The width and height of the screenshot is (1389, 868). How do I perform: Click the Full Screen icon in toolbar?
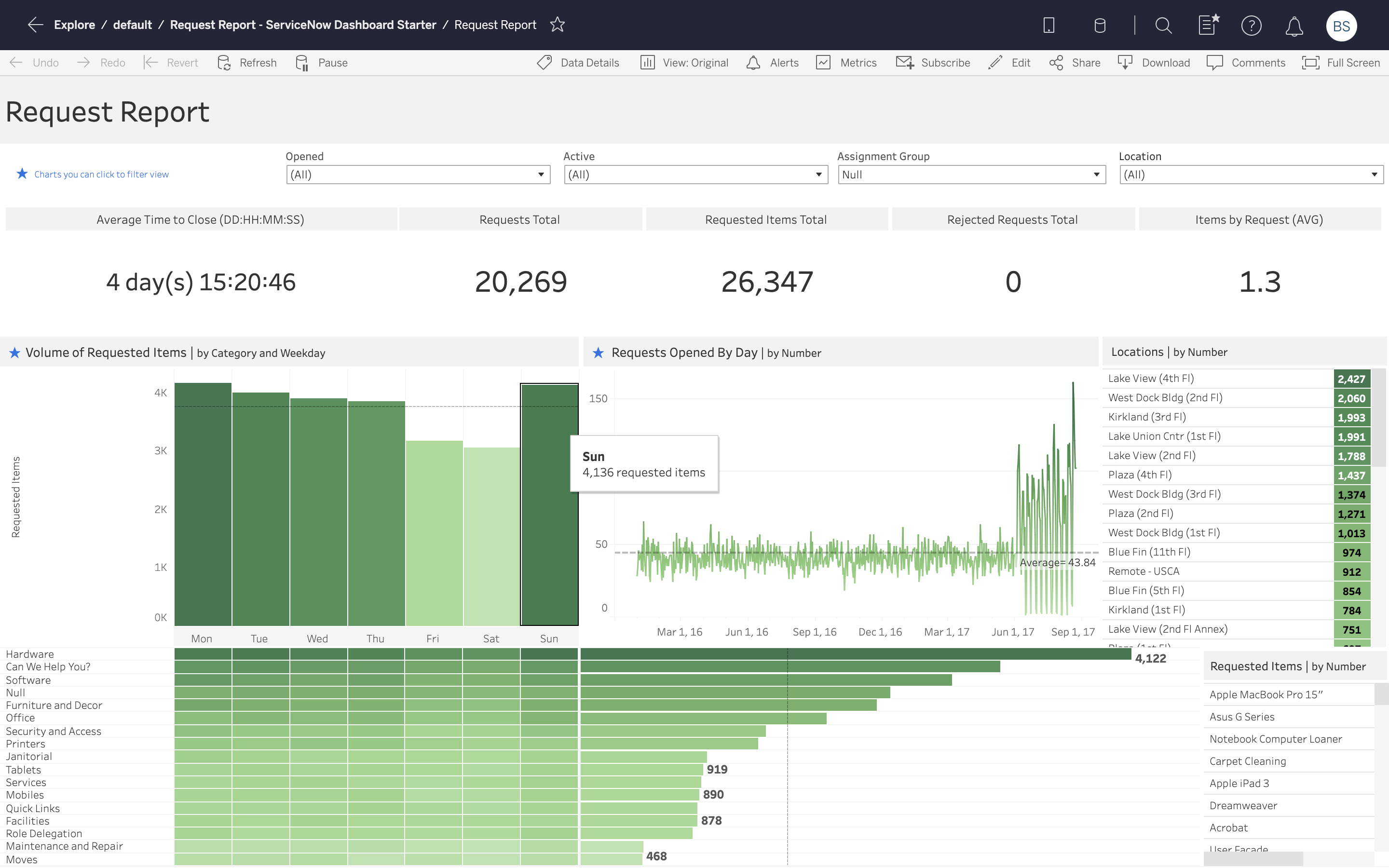tap(1310, 62)
